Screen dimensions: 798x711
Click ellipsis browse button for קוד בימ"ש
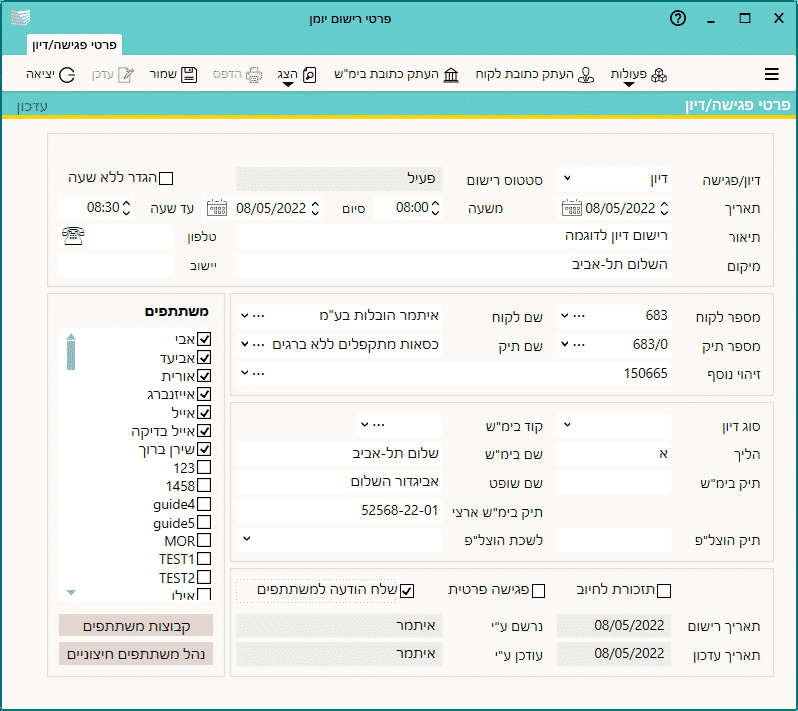[379, 424]
